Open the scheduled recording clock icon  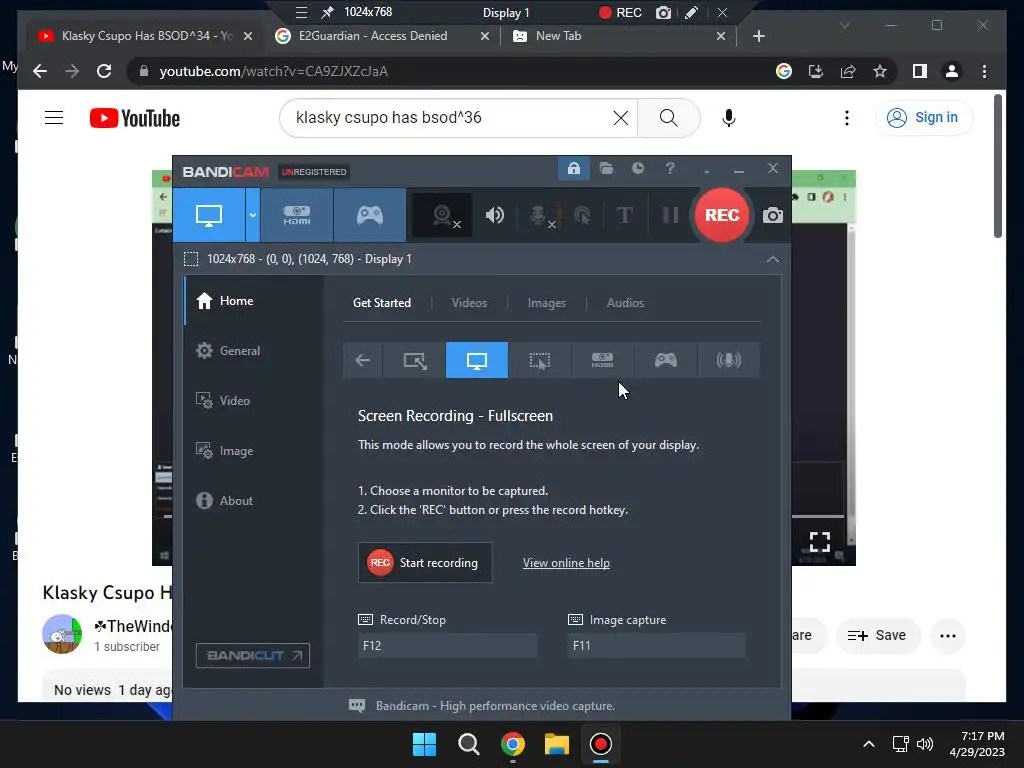click(x=637, y=168)
